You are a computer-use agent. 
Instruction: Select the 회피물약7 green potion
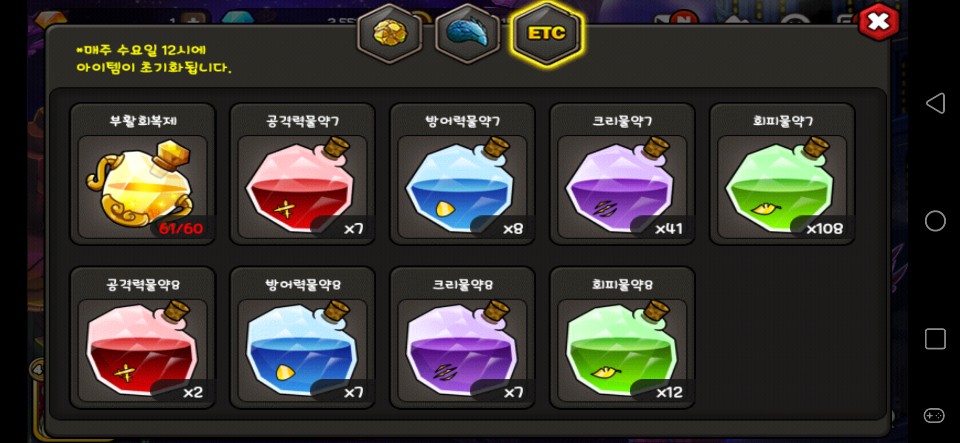coord(782,174)
